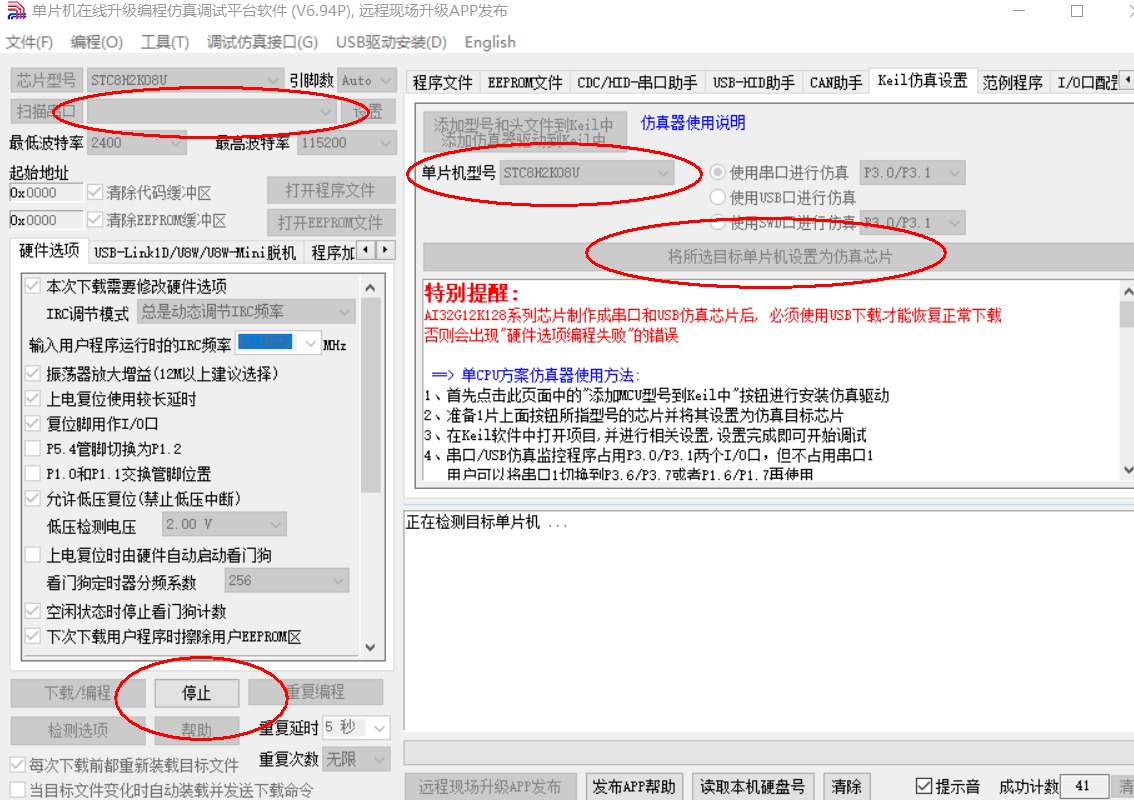The width and height of the screenshot is (1134, 800).
Task: Open the 调试仿真接口(G) menu
Action: coord(262,42)
